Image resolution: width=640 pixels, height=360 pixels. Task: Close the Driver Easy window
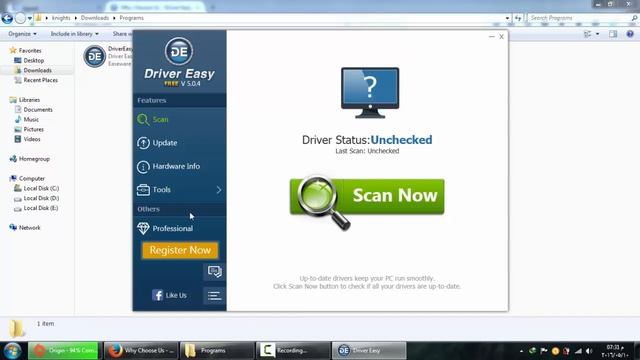[502, 37]
